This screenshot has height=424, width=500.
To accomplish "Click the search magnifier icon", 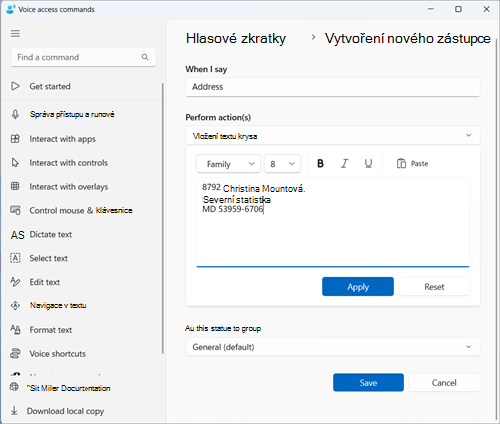I will pyautogui.click(x=145, y=57).
